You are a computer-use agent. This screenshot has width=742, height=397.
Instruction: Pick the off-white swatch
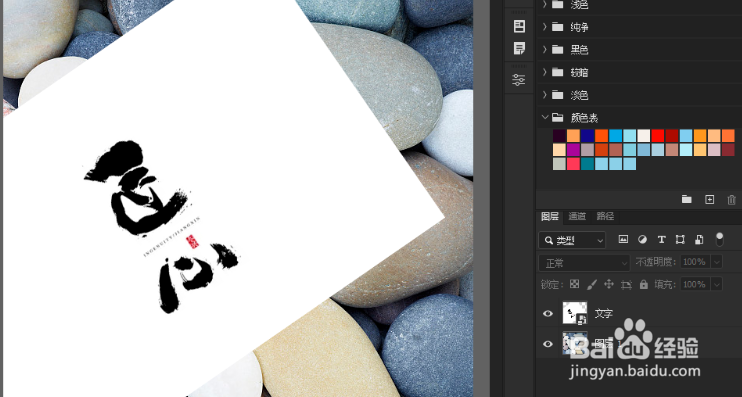click(x=644, y=136)
